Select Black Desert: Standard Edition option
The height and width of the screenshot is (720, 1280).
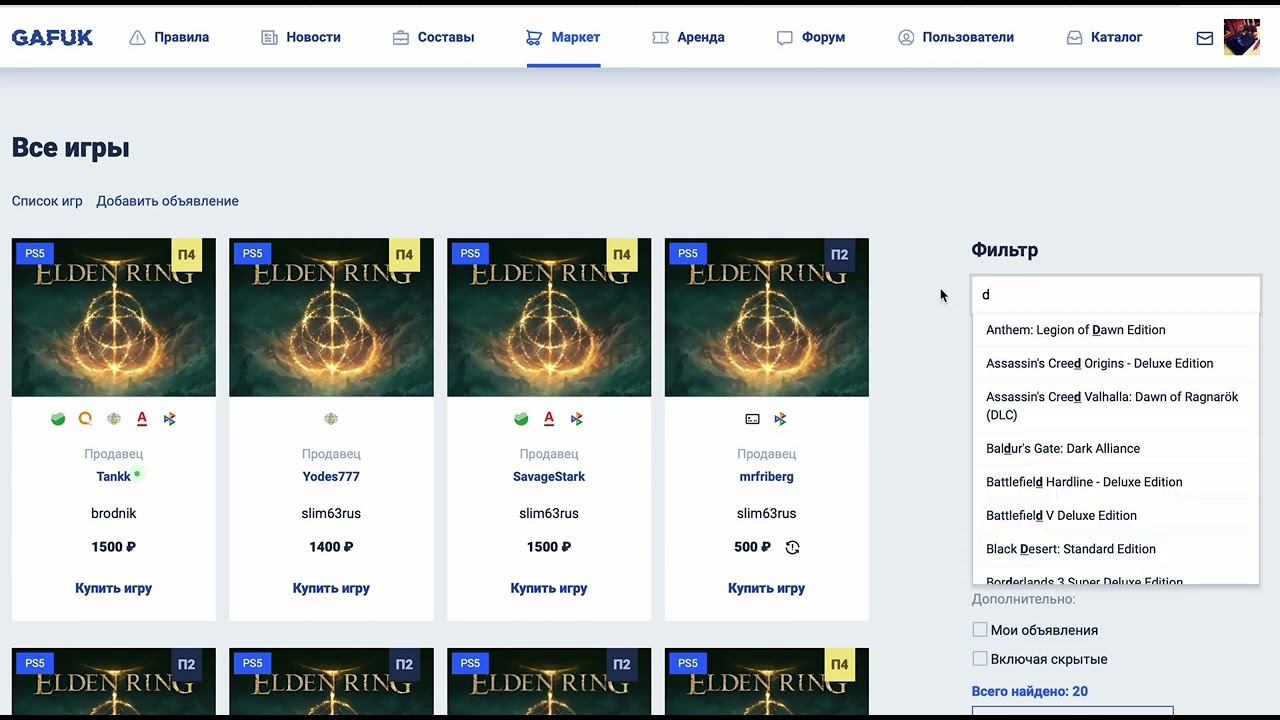click(1115, 549)
